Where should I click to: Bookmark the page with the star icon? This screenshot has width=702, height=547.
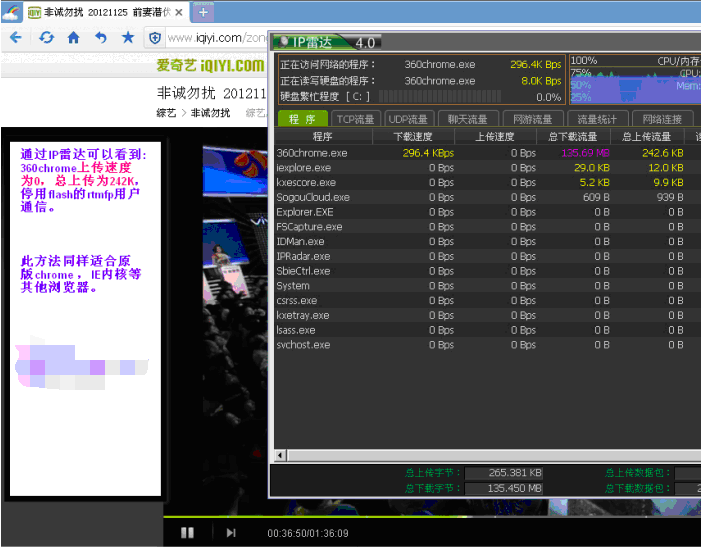pyautogui.click(x=128, y=38)
